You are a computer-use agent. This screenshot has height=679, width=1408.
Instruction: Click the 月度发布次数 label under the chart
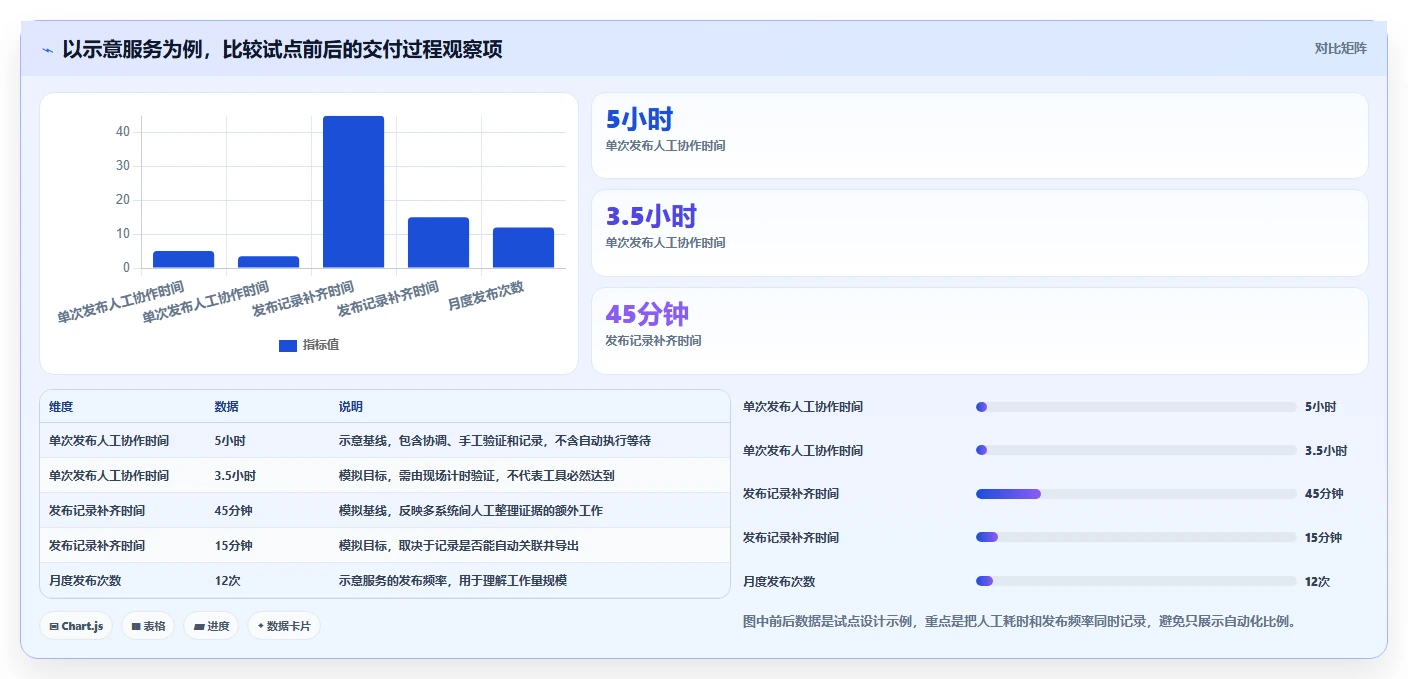point(487,296)
